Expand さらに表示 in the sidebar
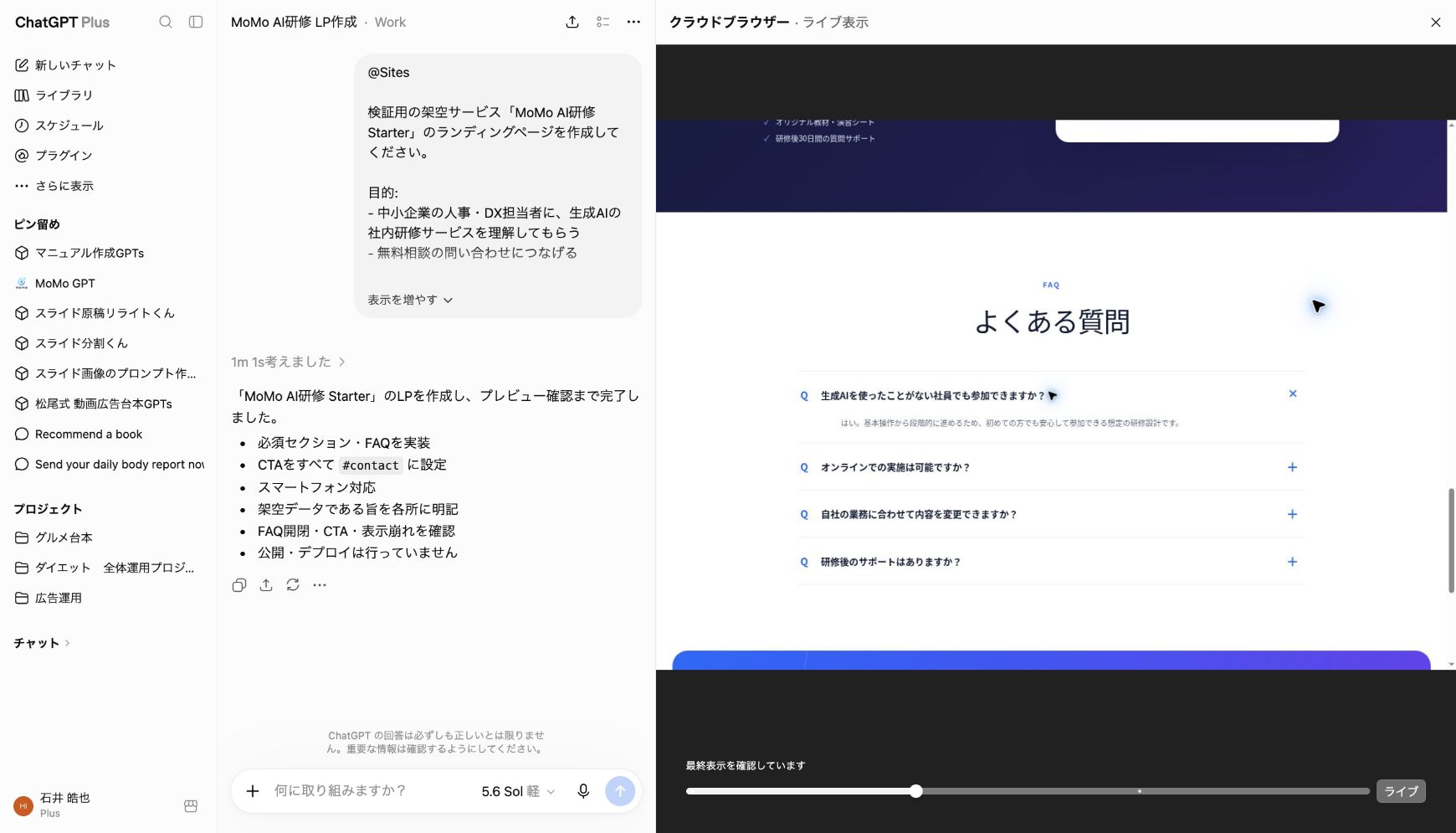 tap(54, 186)
